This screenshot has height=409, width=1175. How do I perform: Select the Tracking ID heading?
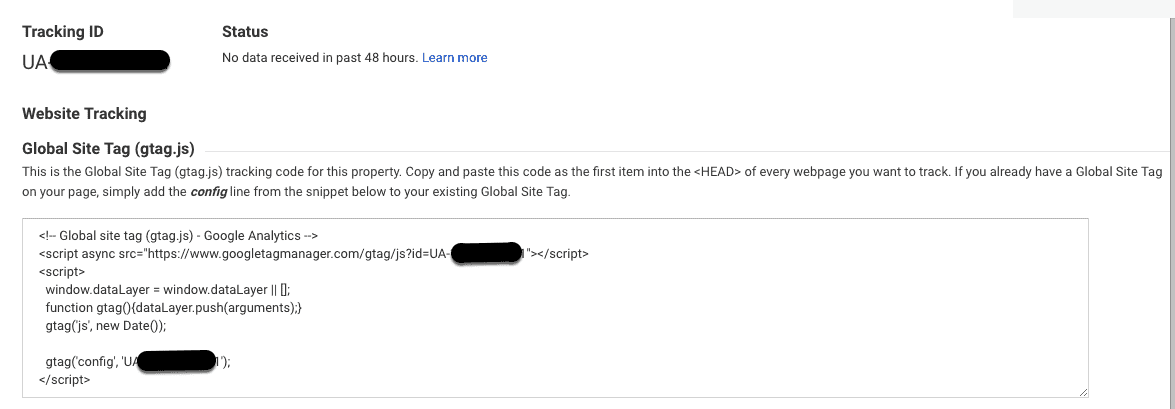[63, 31]
